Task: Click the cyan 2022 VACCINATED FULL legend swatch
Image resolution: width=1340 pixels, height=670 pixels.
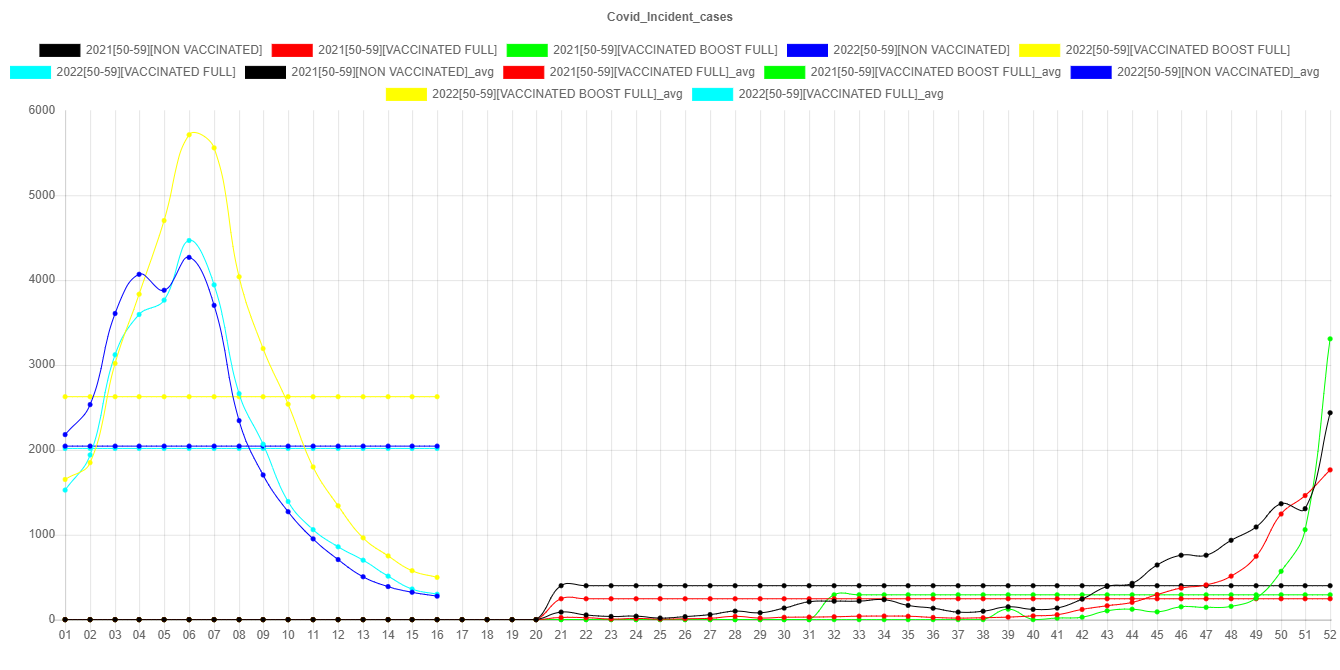Action: coord(30,72)
